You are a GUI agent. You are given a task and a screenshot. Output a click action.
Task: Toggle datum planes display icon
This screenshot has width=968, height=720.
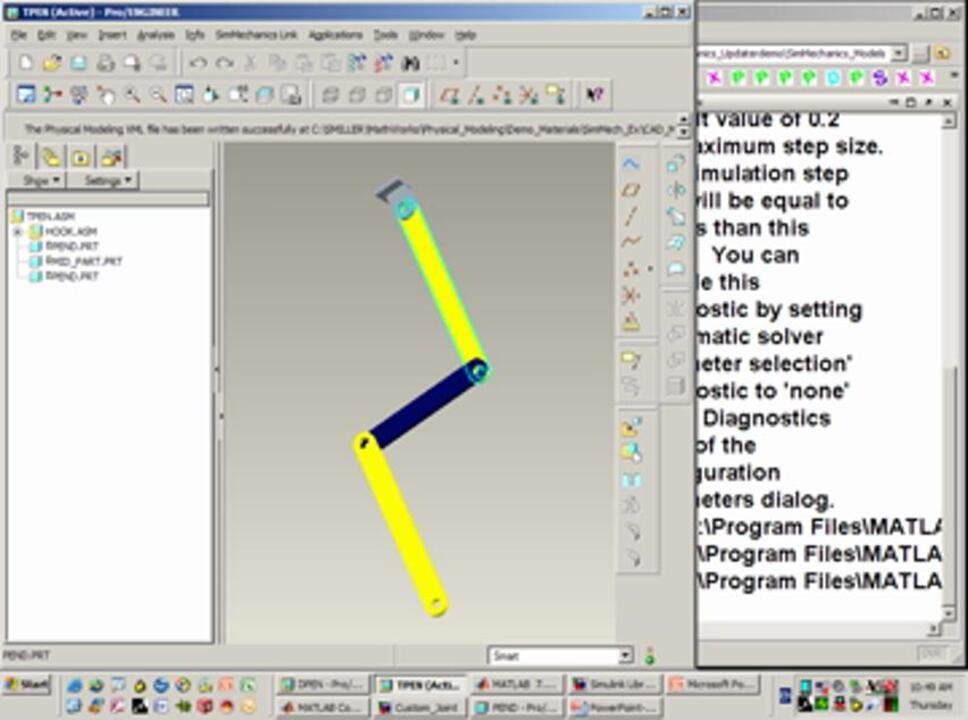pos(450,95)
